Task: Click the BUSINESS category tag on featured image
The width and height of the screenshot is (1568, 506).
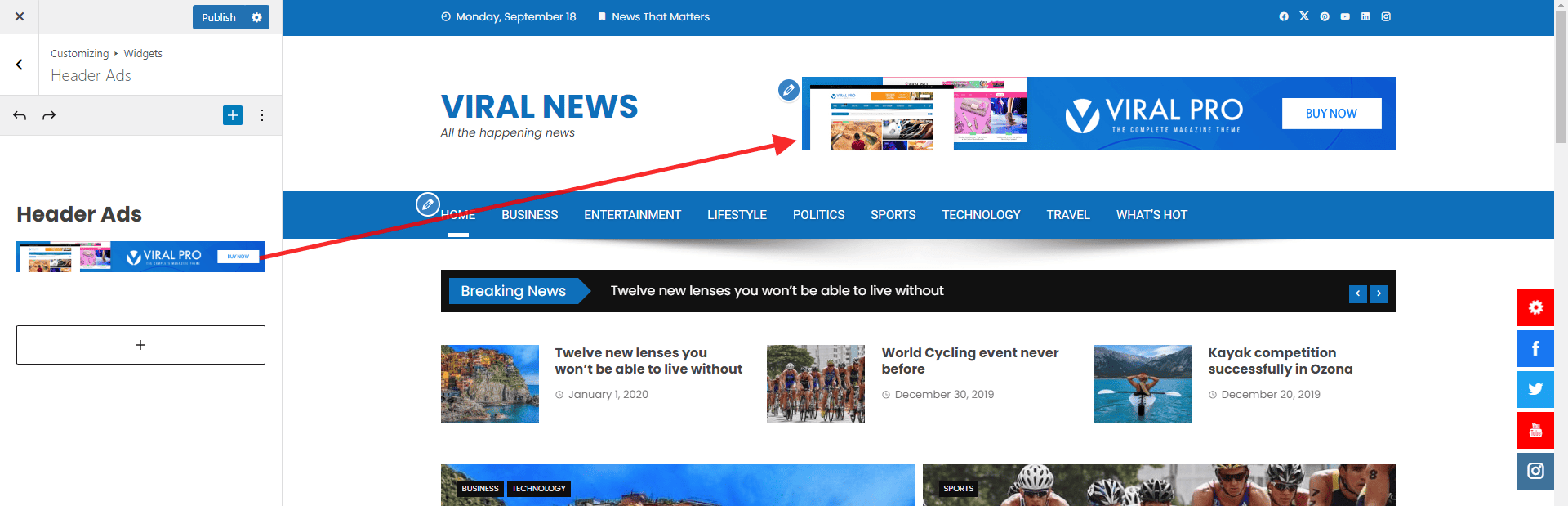Action: click(x=480, y=489)
